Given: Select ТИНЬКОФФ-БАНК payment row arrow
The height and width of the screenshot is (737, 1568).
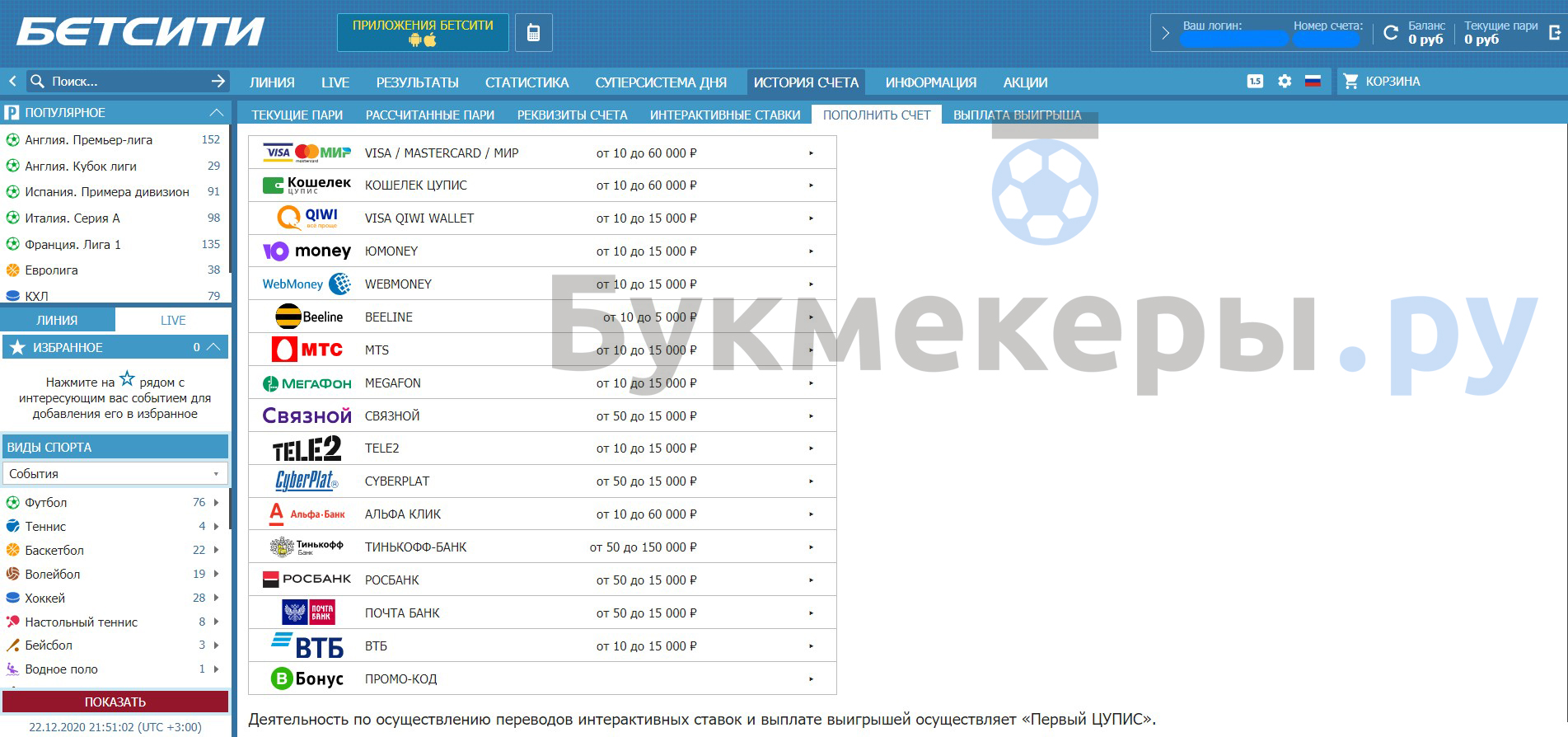Looking at the screenshot, I should pos(811,547).
